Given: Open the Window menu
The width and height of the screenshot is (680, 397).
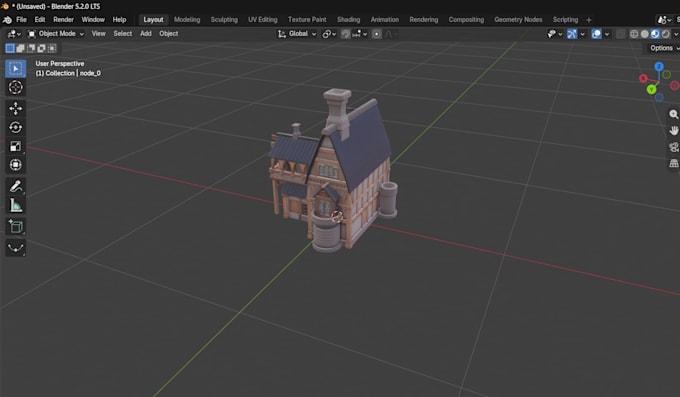Looking at the screenshot, I should 93,20.
